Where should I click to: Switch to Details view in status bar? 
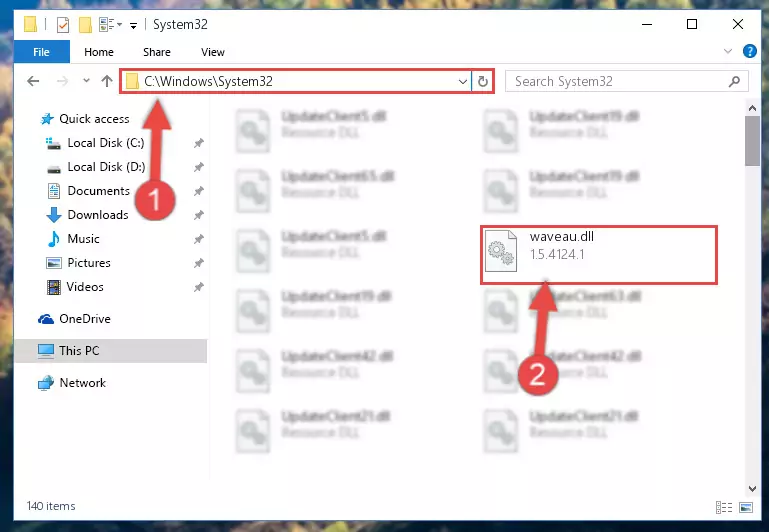pyautogui.click(x=724, y=507)
